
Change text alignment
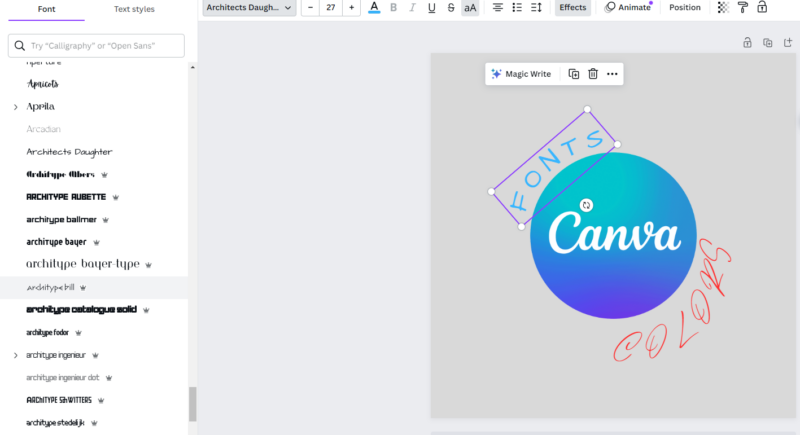click(497, 8)
